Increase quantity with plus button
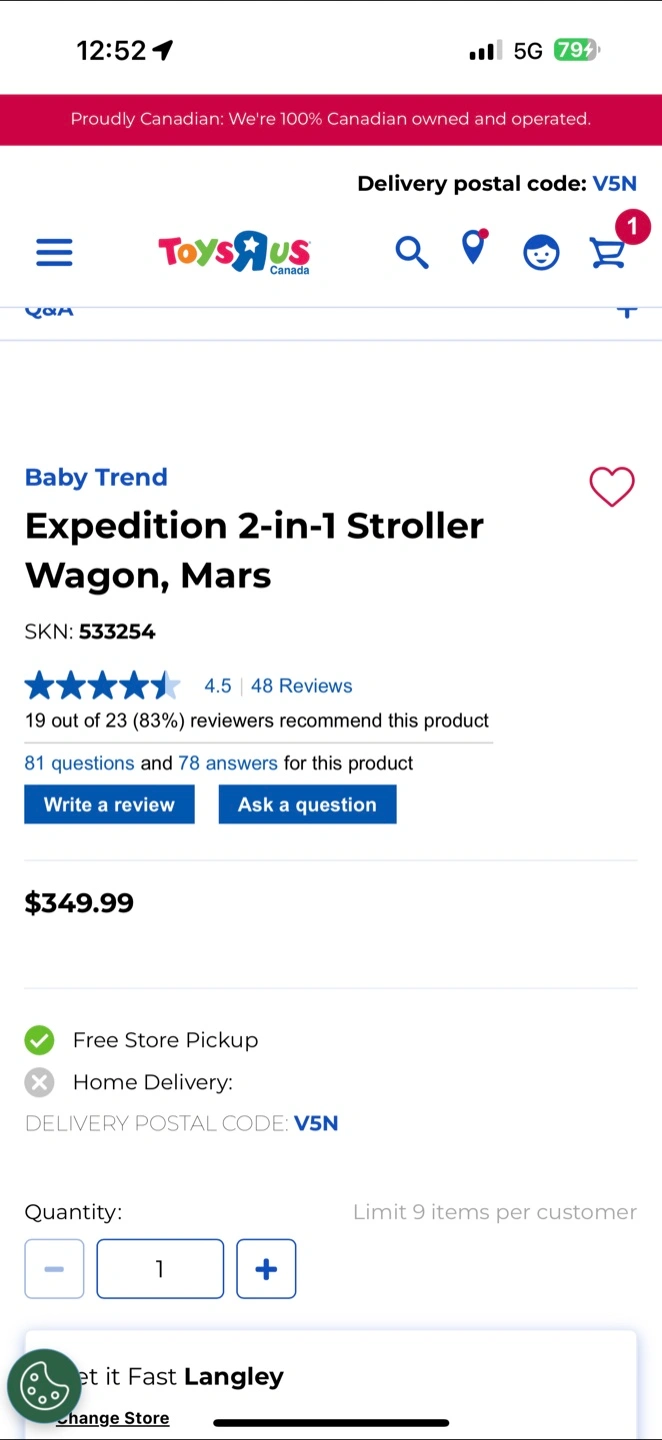 tap(266, 1269)
